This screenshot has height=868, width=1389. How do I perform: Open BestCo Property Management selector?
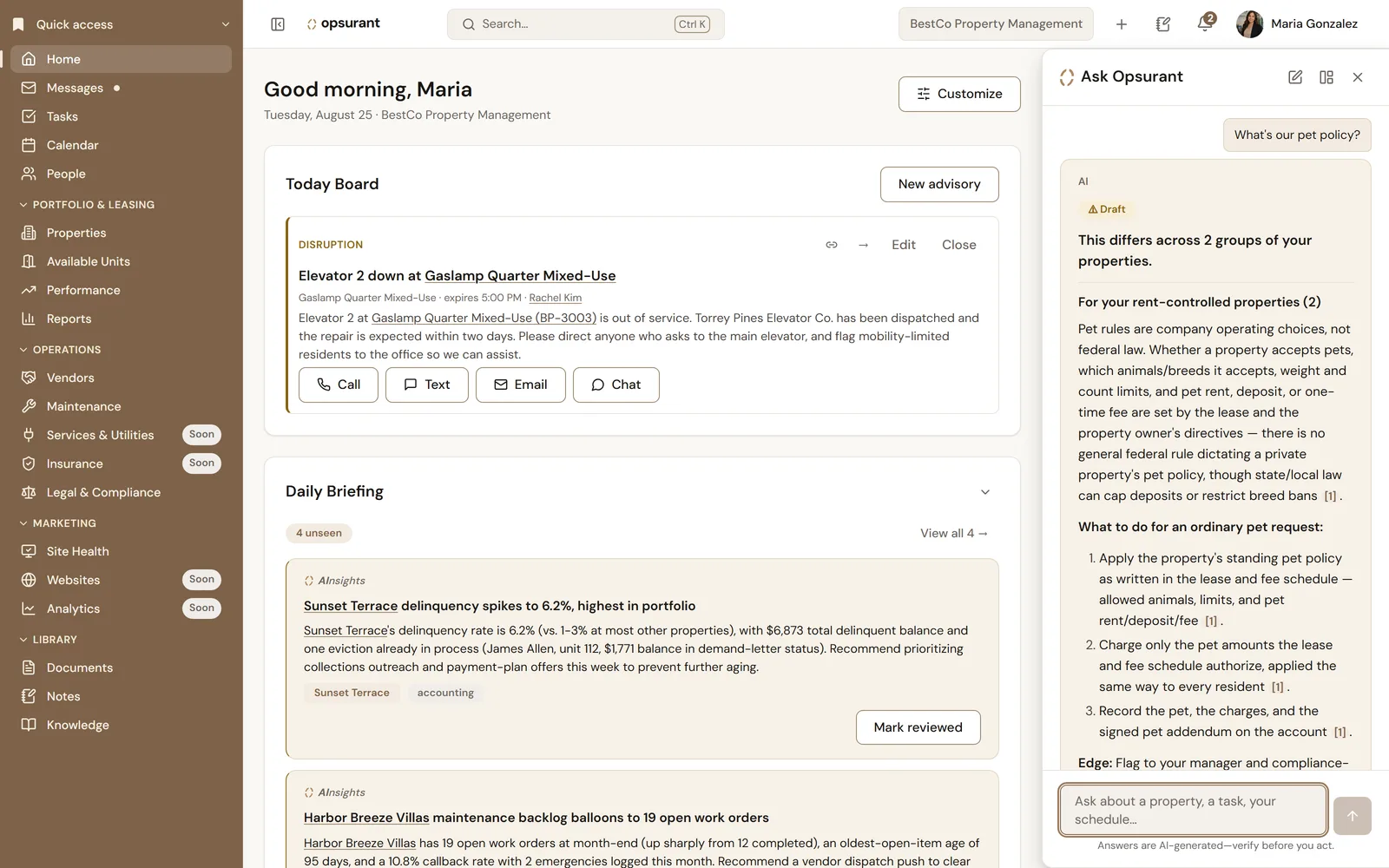pyautogui.click(x=996, y=24)
